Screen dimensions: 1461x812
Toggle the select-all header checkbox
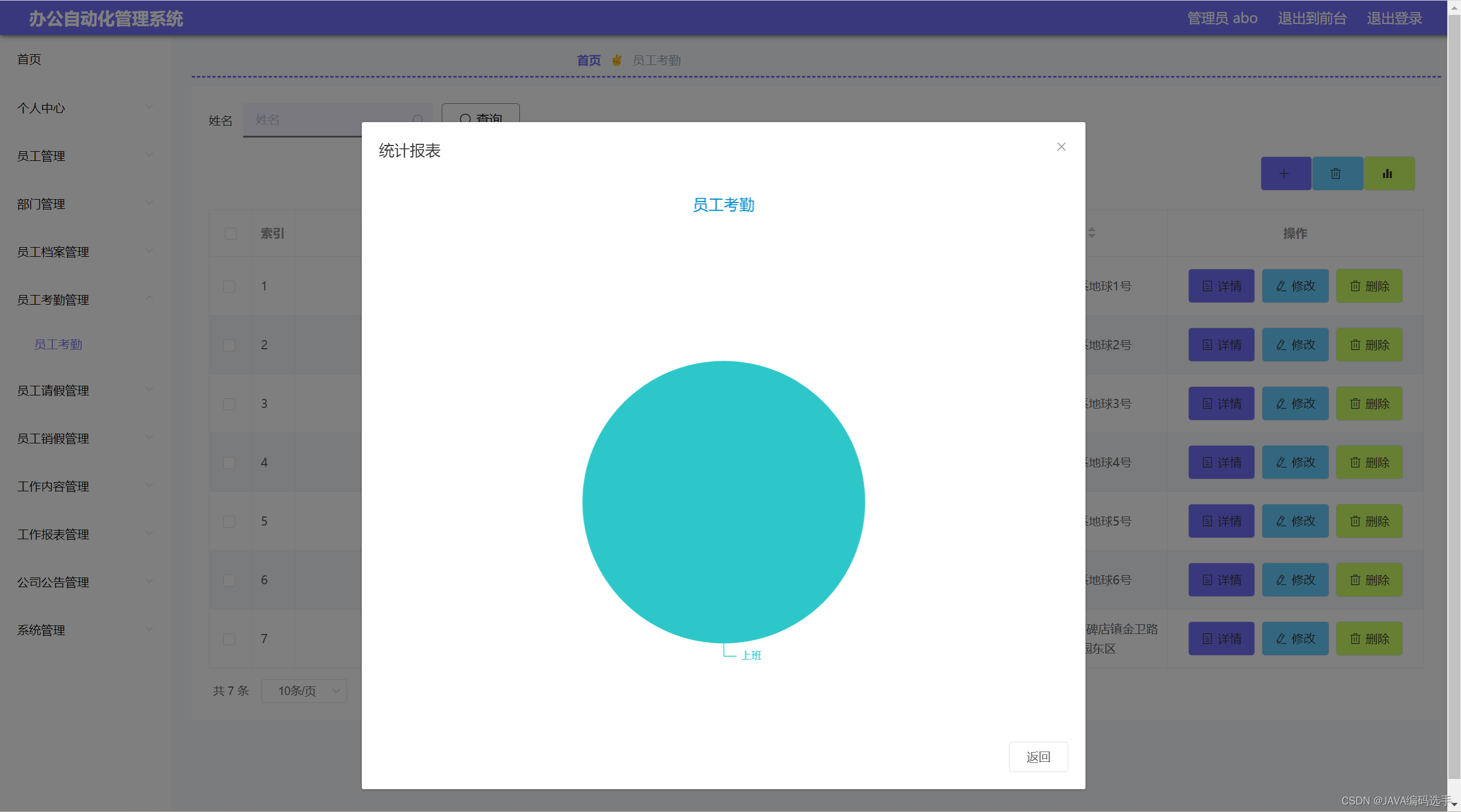tap(231, 233)
